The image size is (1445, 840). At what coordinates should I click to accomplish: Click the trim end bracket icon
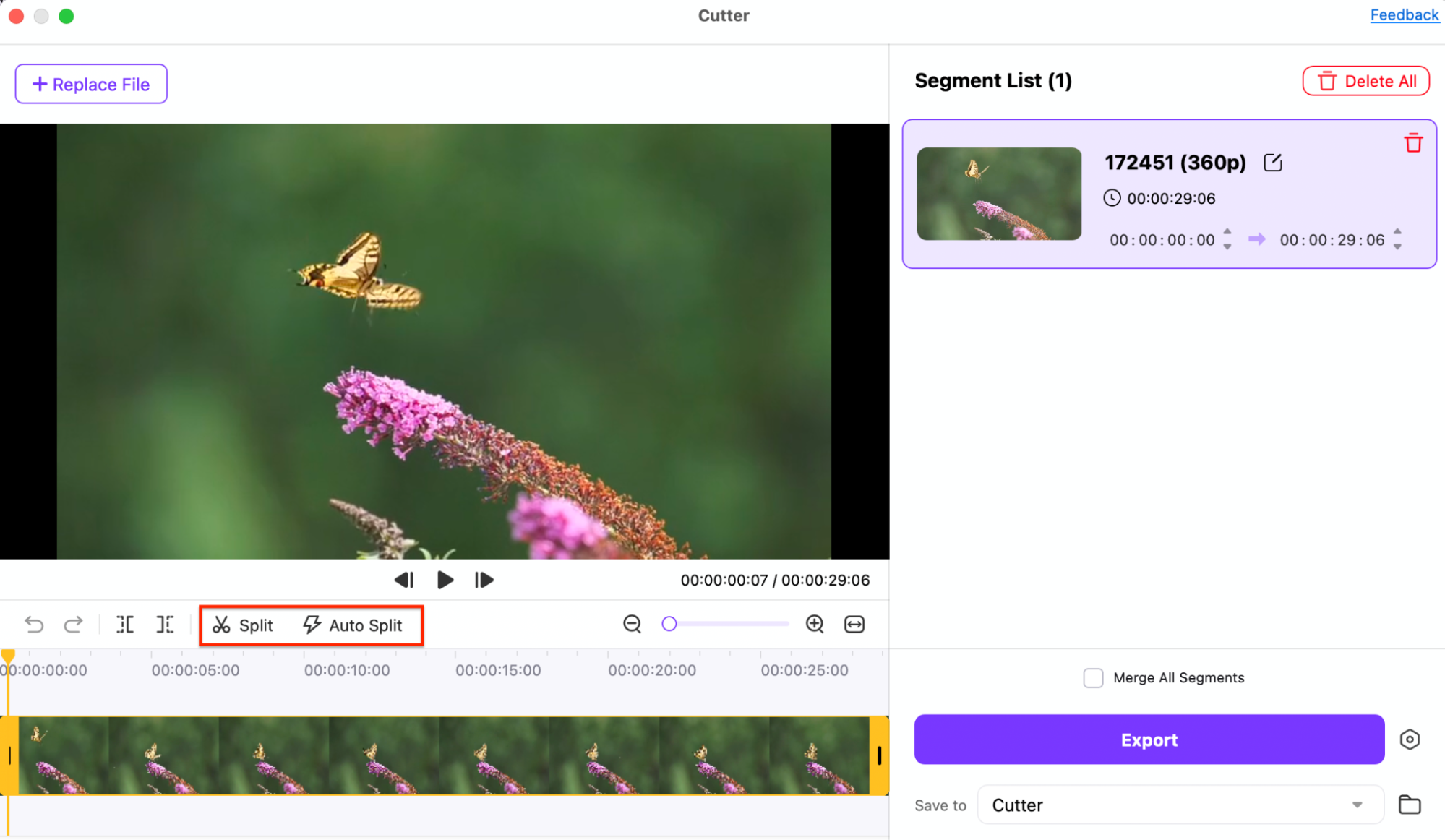[166, 625]
